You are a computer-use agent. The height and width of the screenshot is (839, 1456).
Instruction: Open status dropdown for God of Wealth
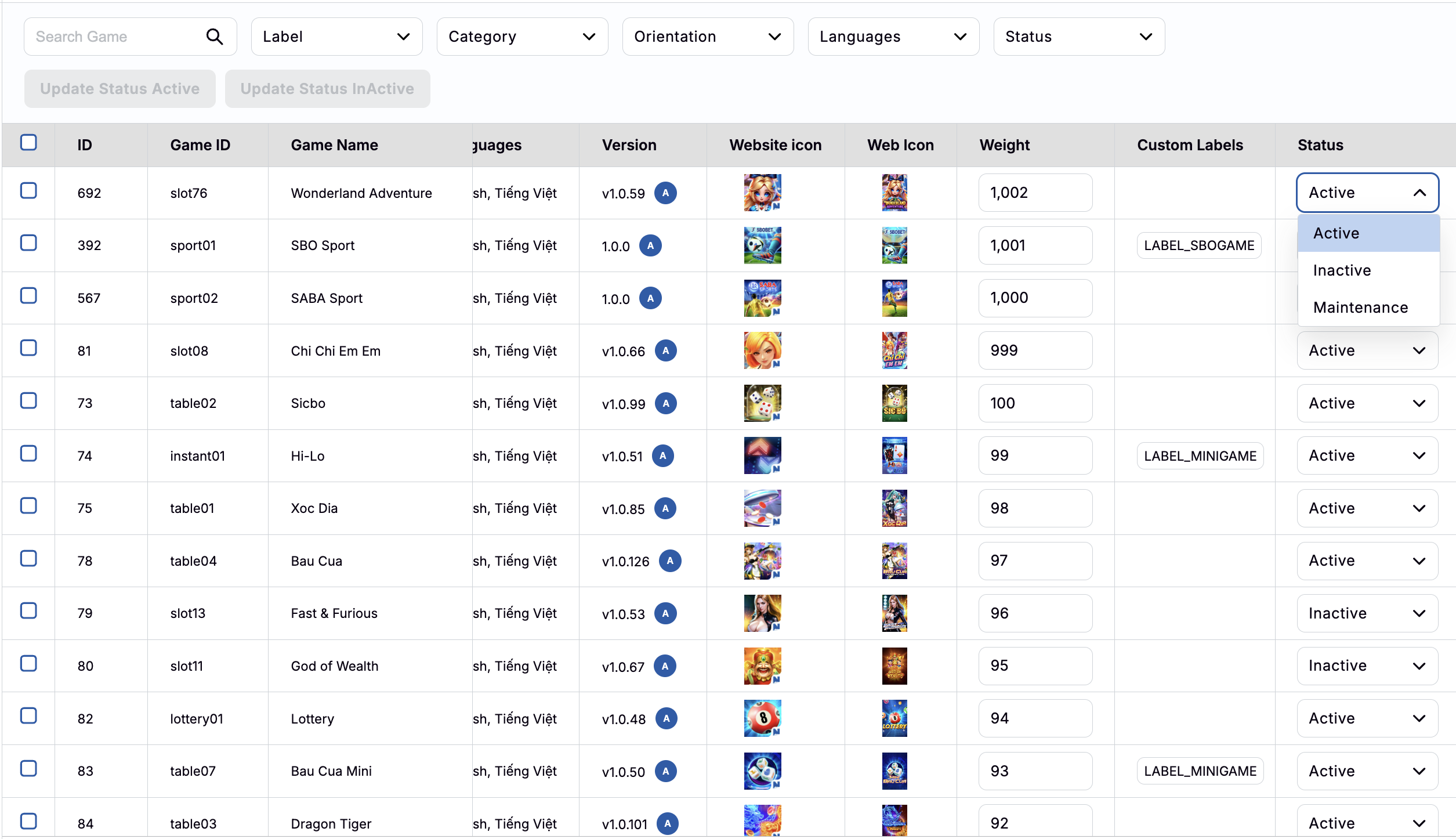(1367, 666)
